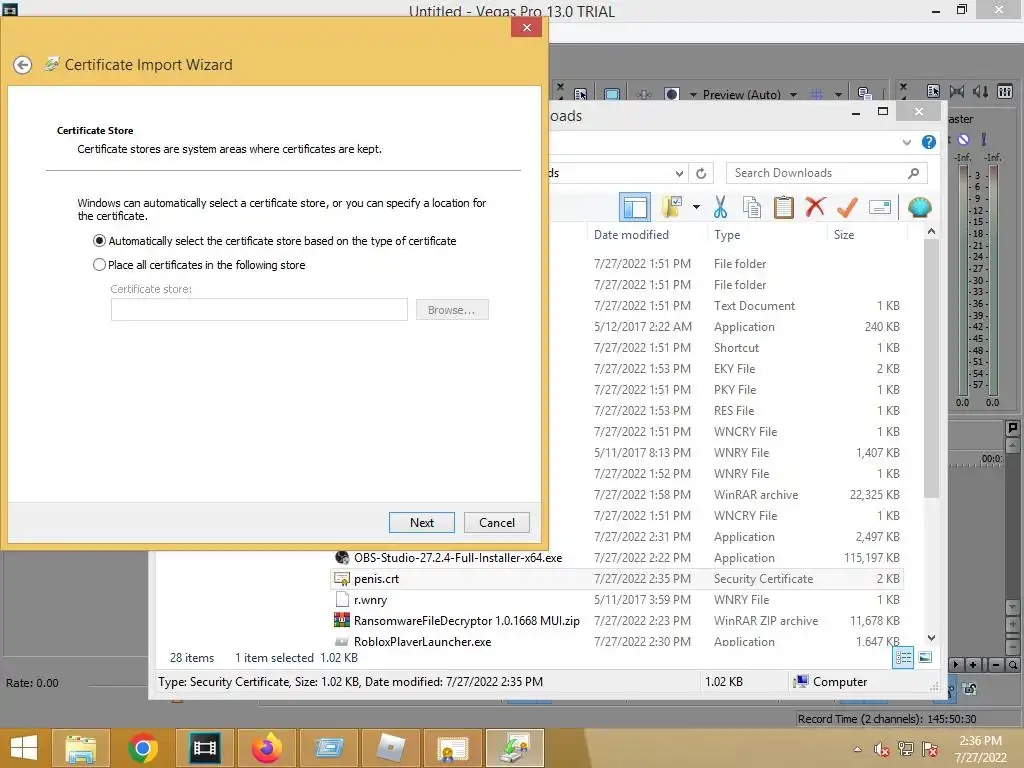Select the r.wnry file
Image resolution: width=1024 pixels, height=768 pixels.
coord(370,600)
